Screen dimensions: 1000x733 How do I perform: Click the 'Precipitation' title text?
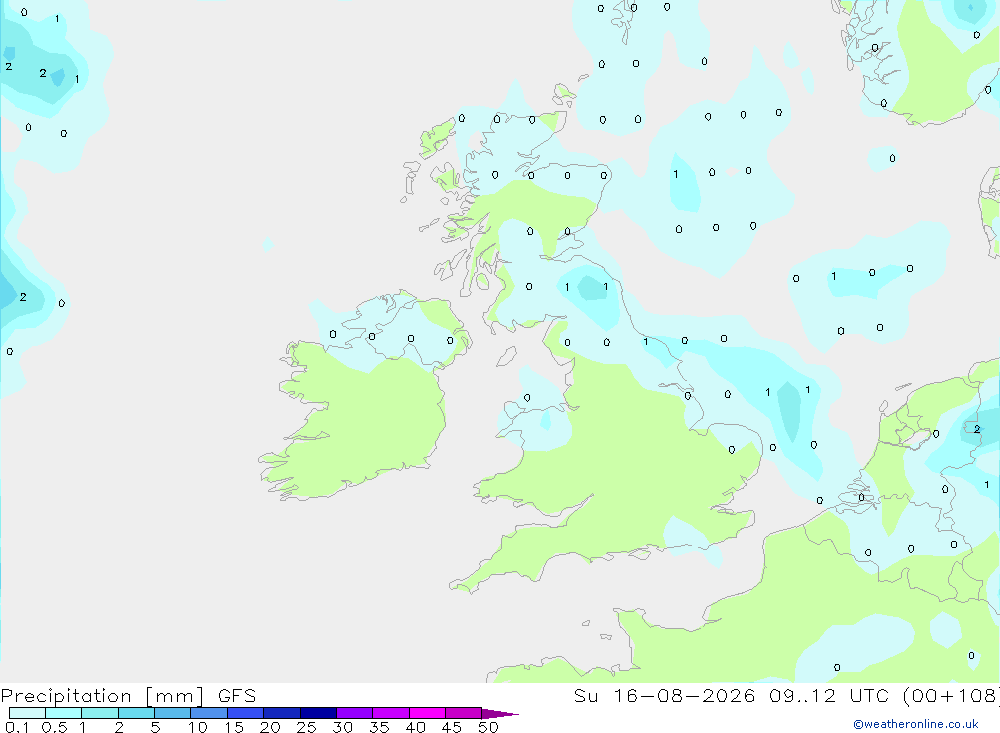66,695
